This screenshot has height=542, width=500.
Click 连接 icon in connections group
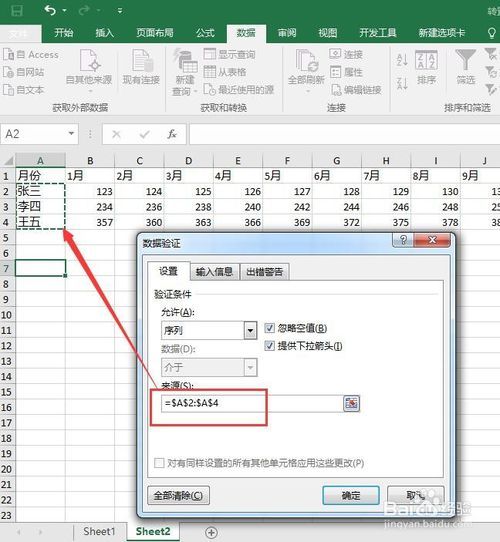[x=335, y=54]
